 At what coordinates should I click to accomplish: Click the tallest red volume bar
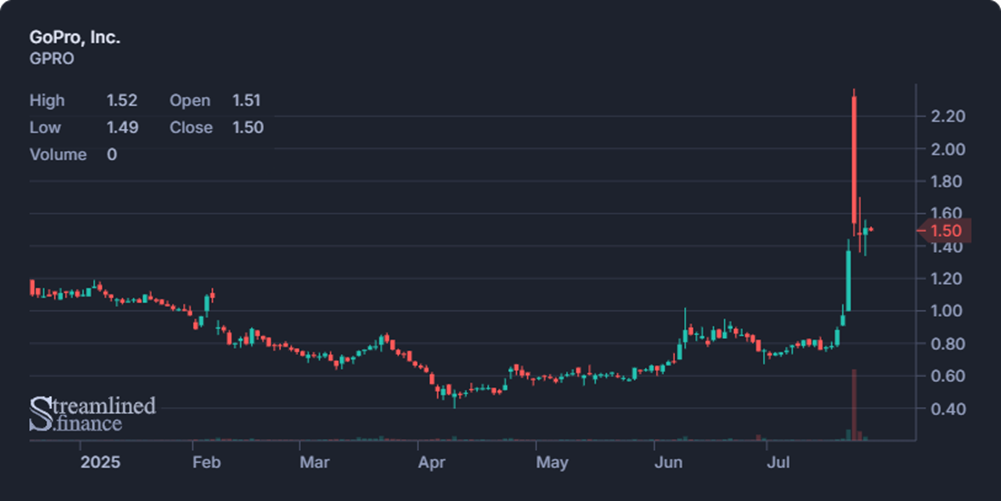tap(854, 405)
